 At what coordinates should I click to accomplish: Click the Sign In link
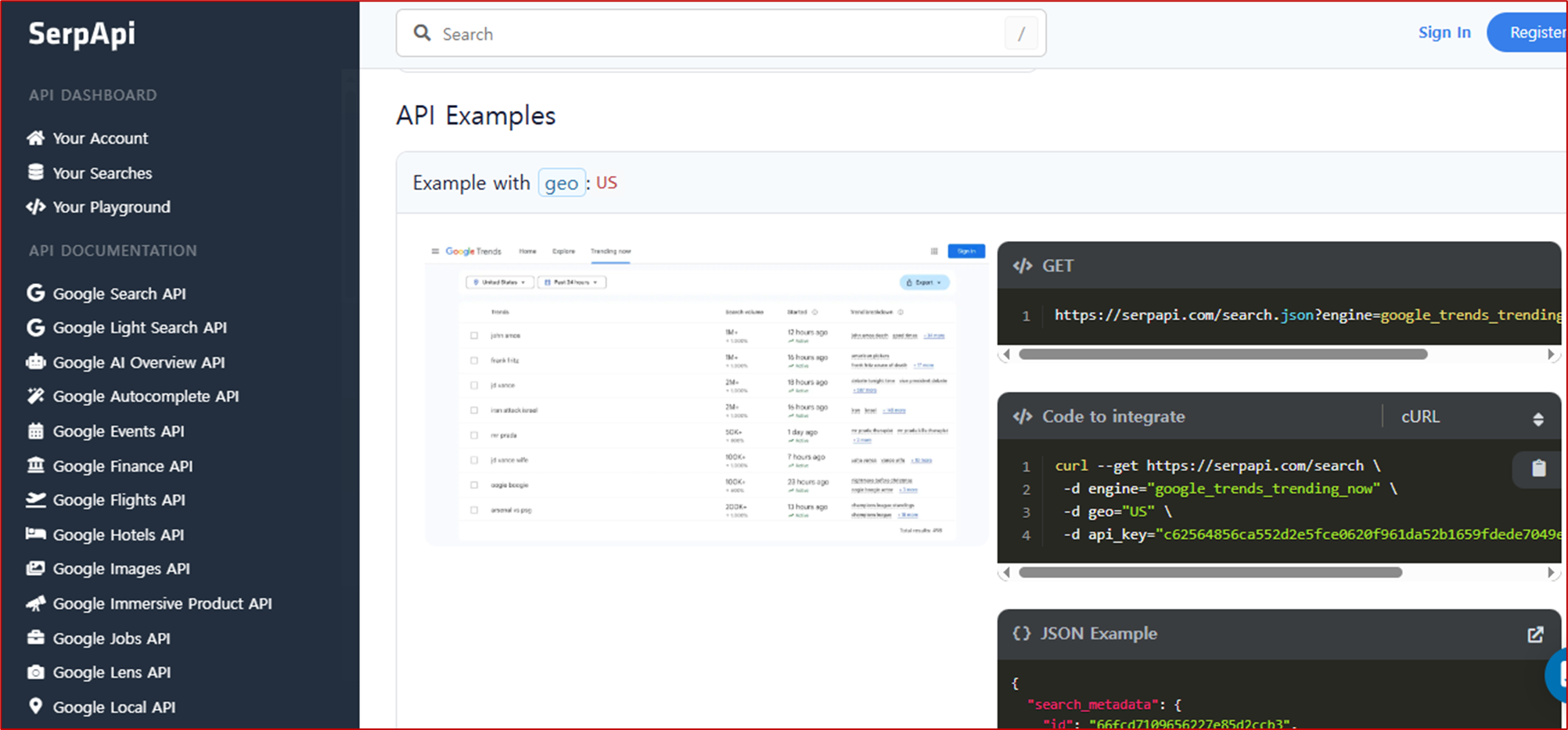(x=1444, y=32)
